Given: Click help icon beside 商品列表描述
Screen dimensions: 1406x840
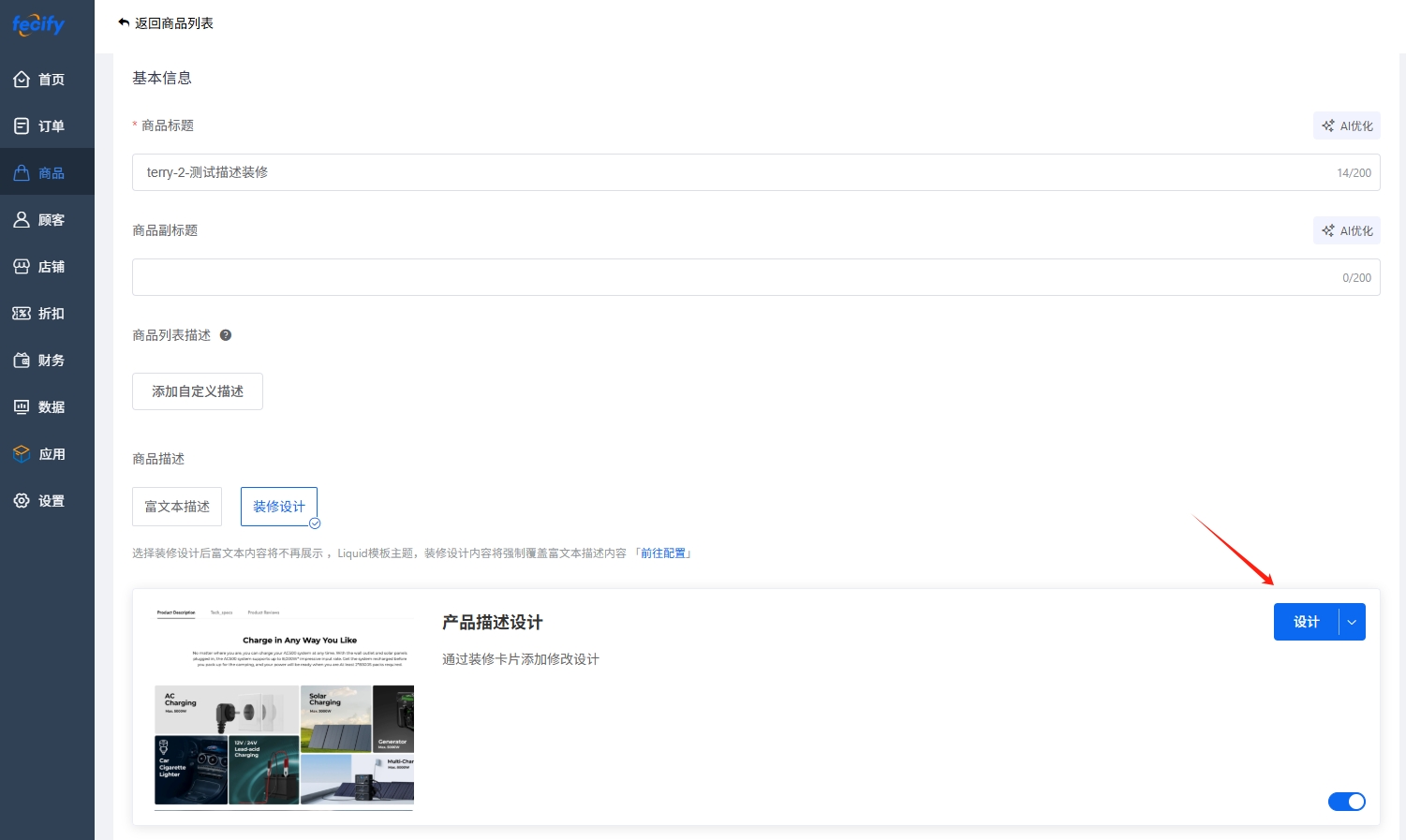Looking at the screenshot, I should [x=226, y=335].
